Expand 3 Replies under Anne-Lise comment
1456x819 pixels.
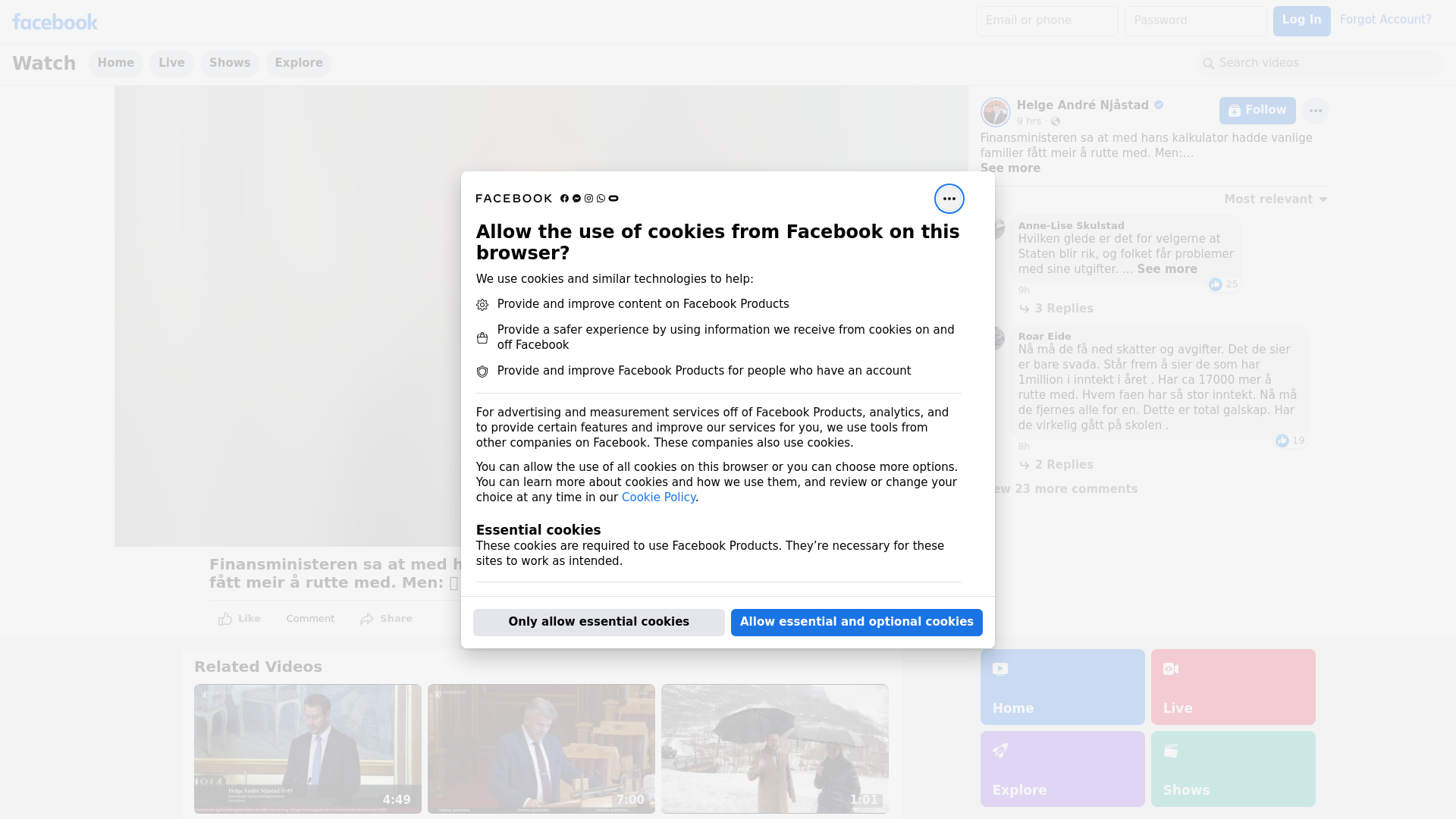[1056, 309]
